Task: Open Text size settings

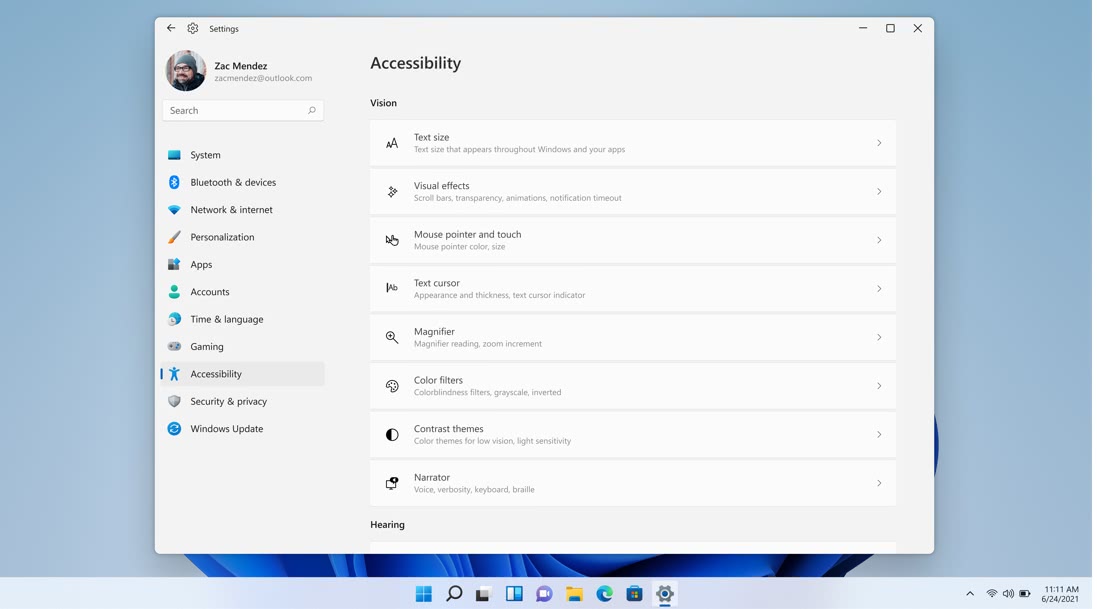Action: [x=632, y=143]
